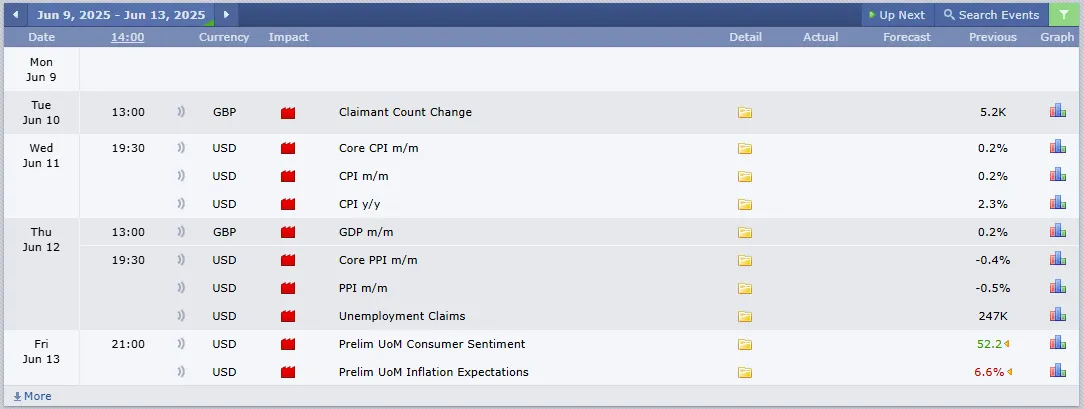Open the Jun 9 - Jun 13 date range picker
The width and height of the screenshot is (1084, 409).
(x=121, y=15)
